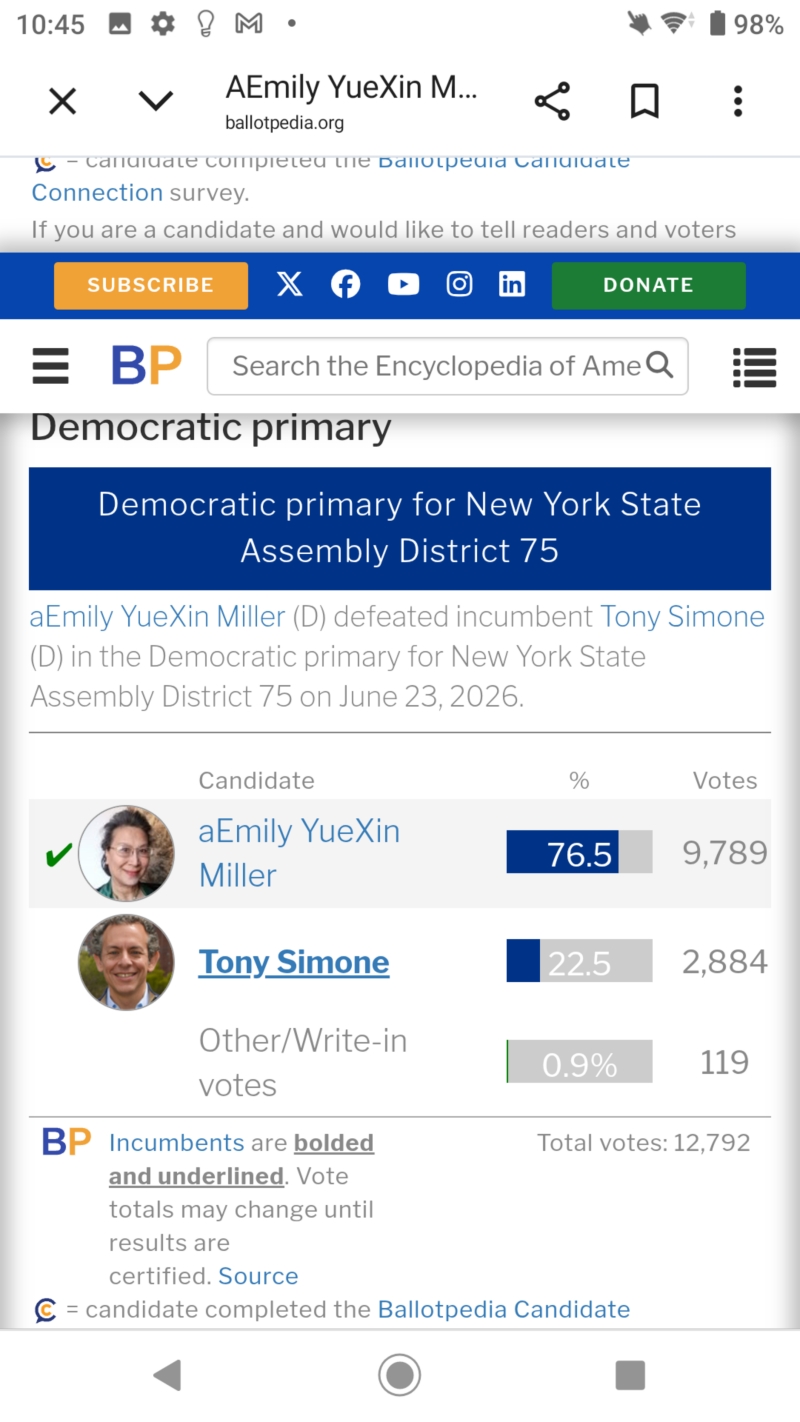Image resolution: width=800 pixels, height=1422 pixels.
Task: Expand the tab minimize chevron
Action: click(x=155, y=101)
